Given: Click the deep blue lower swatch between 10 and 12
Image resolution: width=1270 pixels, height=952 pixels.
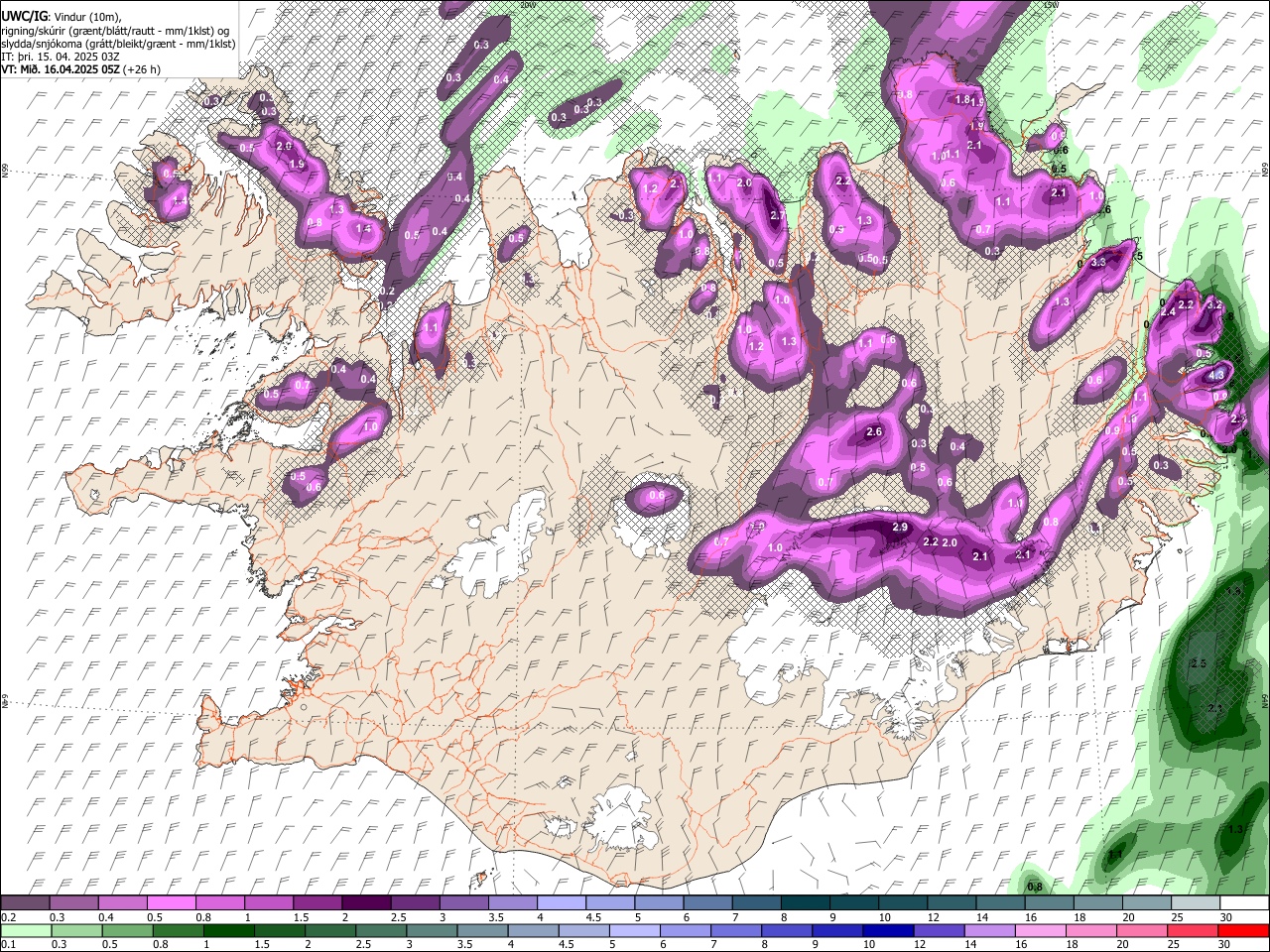Looking at the screenshot, I should [886, 930].
